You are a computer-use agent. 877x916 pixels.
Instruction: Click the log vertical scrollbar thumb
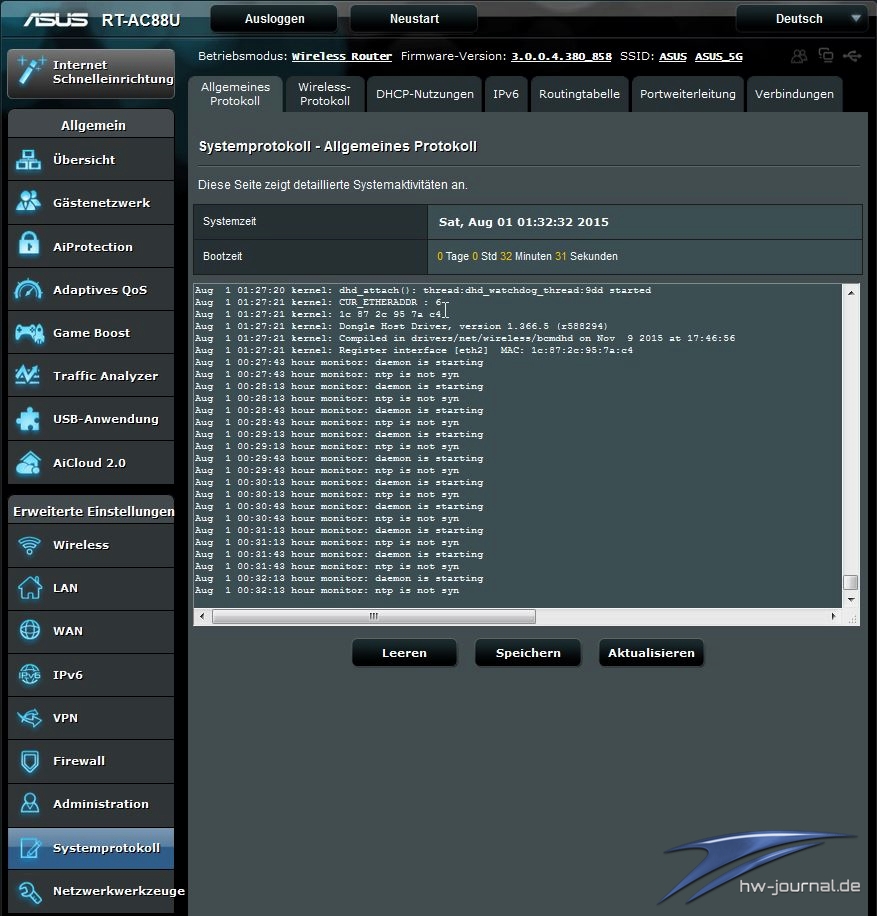[x=851, y=582]
